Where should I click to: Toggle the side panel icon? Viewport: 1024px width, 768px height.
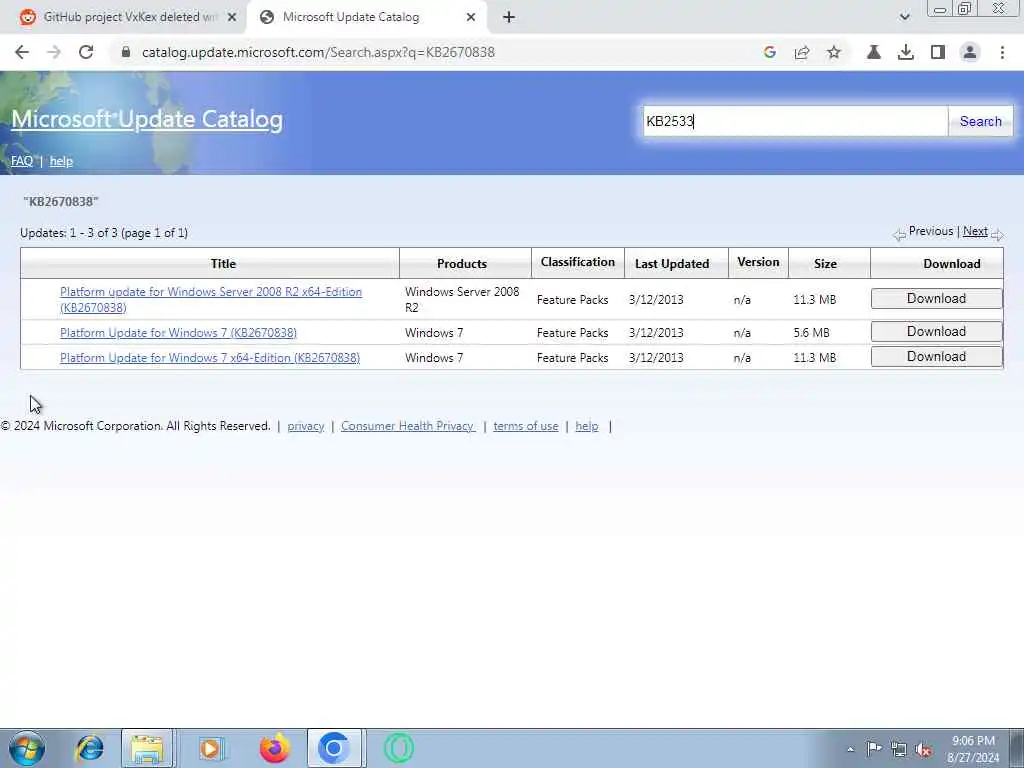pyautogui.click(x=938, y=52)
